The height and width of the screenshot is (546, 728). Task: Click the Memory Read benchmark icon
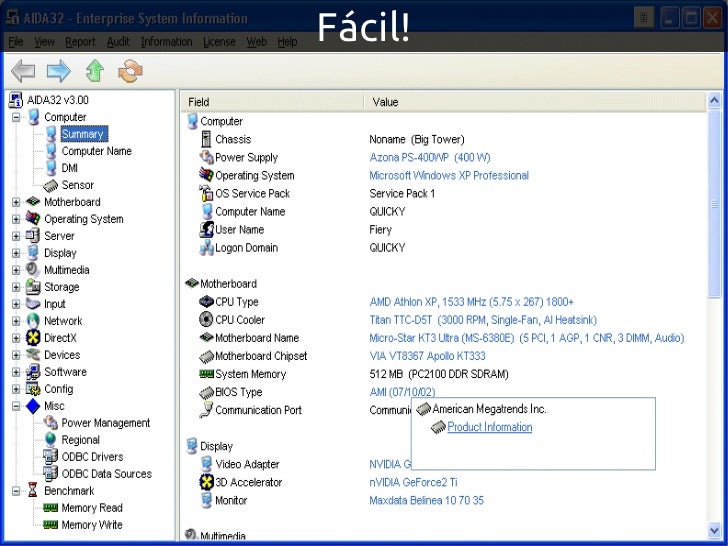[x=51, y=508]
